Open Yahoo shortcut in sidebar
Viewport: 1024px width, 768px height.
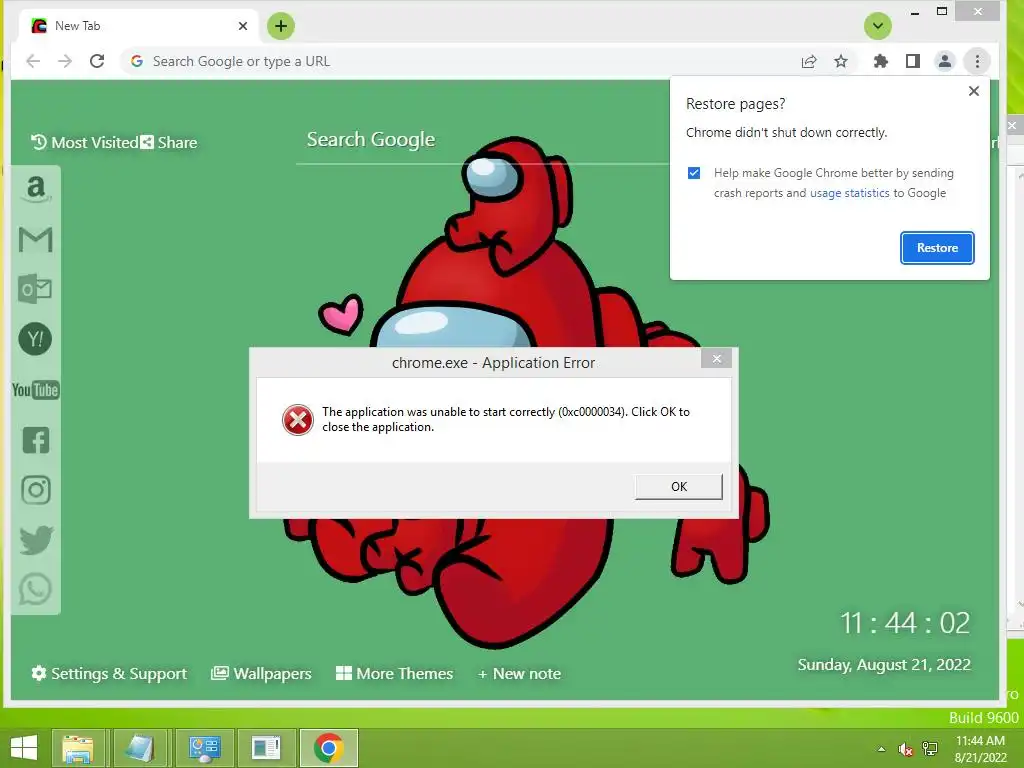tap(35, 339)
